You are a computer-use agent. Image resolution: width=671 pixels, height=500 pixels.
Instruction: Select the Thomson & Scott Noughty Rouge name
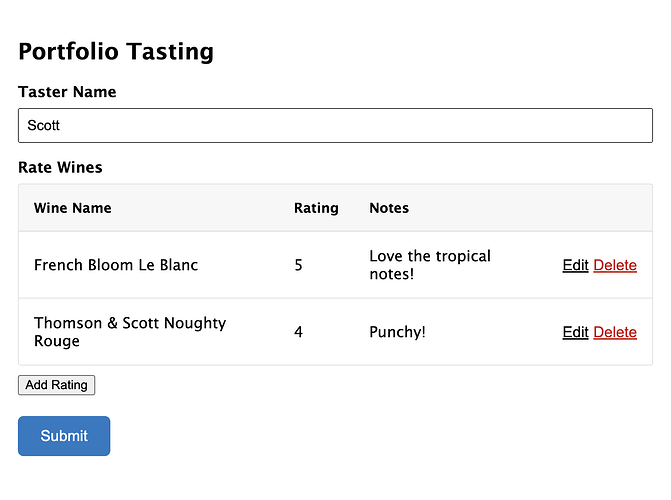[x=130, y=332]
